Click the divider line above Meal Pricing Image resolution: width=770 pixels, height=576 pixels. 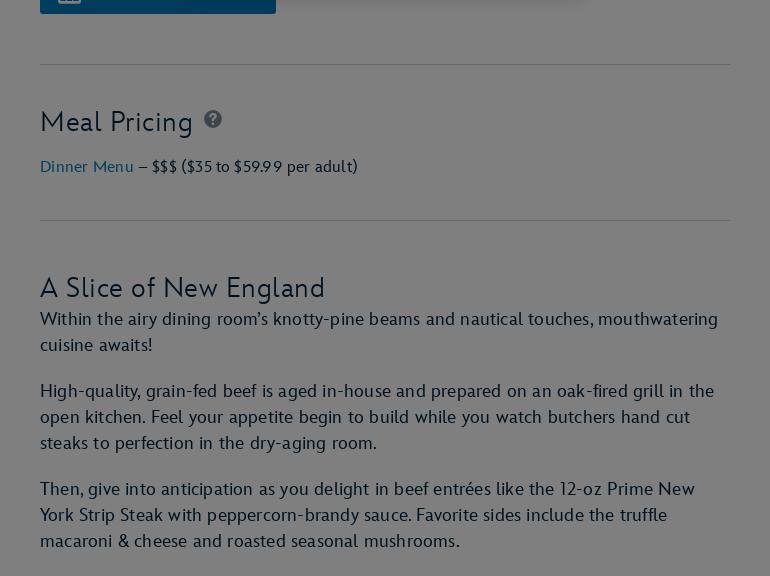tap(384, 65)
